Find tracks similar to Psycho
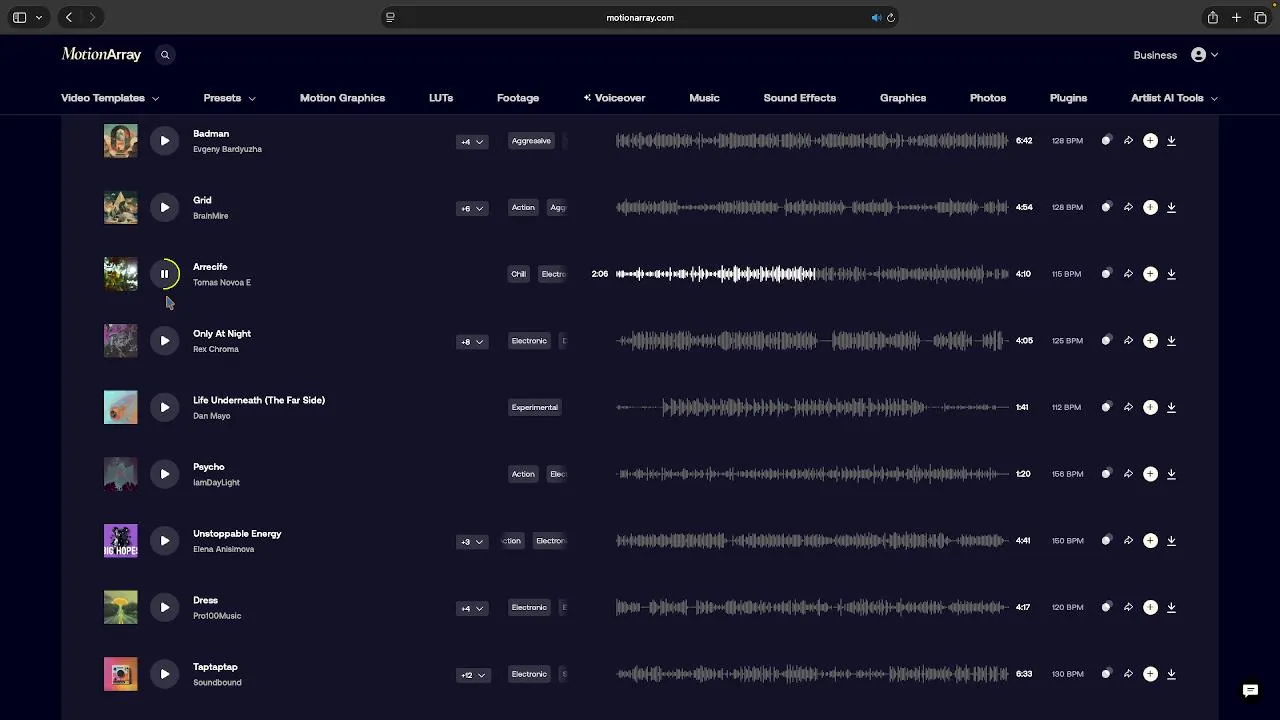The width and height of the screenshot is (1280, 720). coord(1106,474)
